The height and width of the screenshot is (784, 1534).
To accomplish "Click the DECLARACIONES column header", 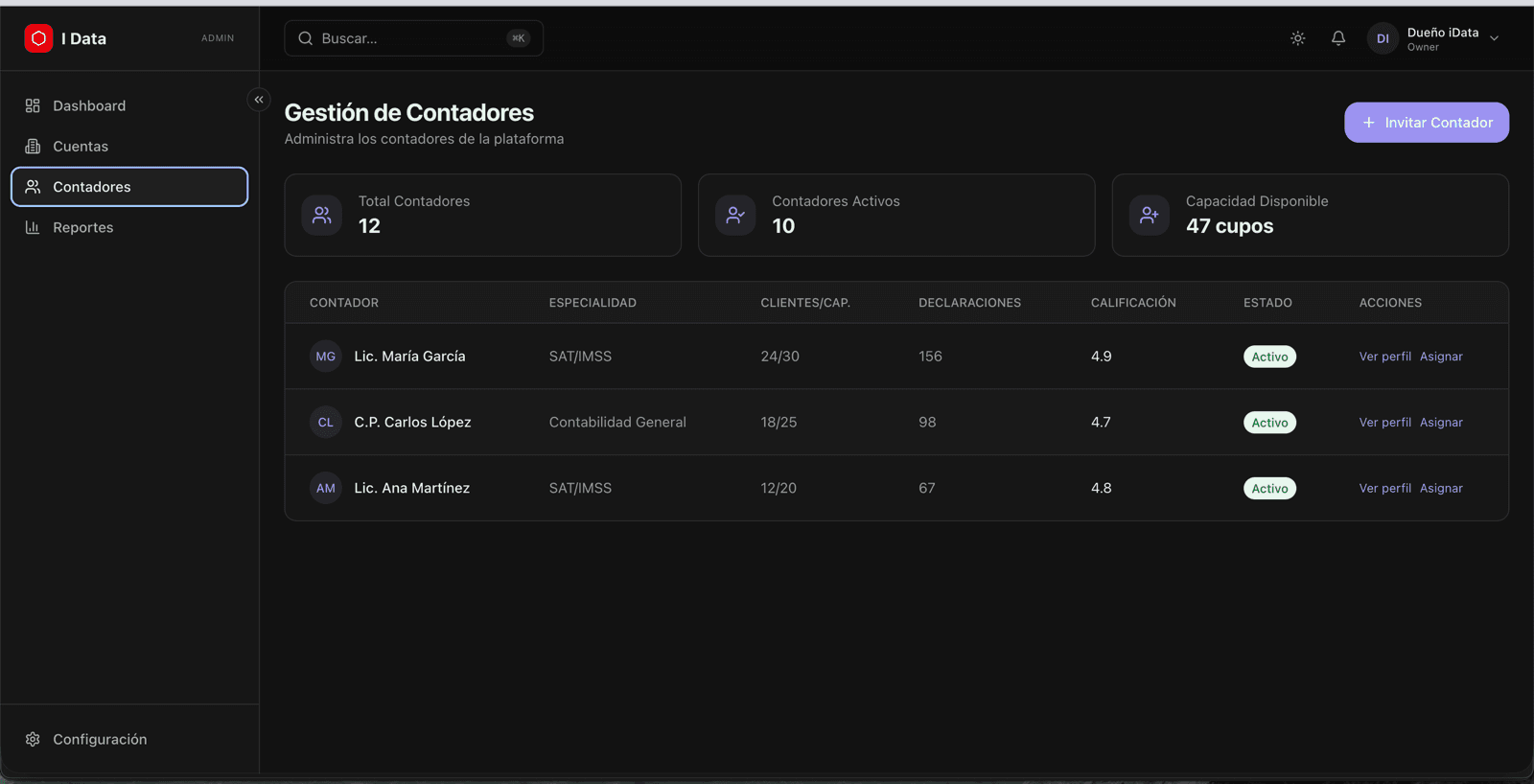I will point(969,303).
